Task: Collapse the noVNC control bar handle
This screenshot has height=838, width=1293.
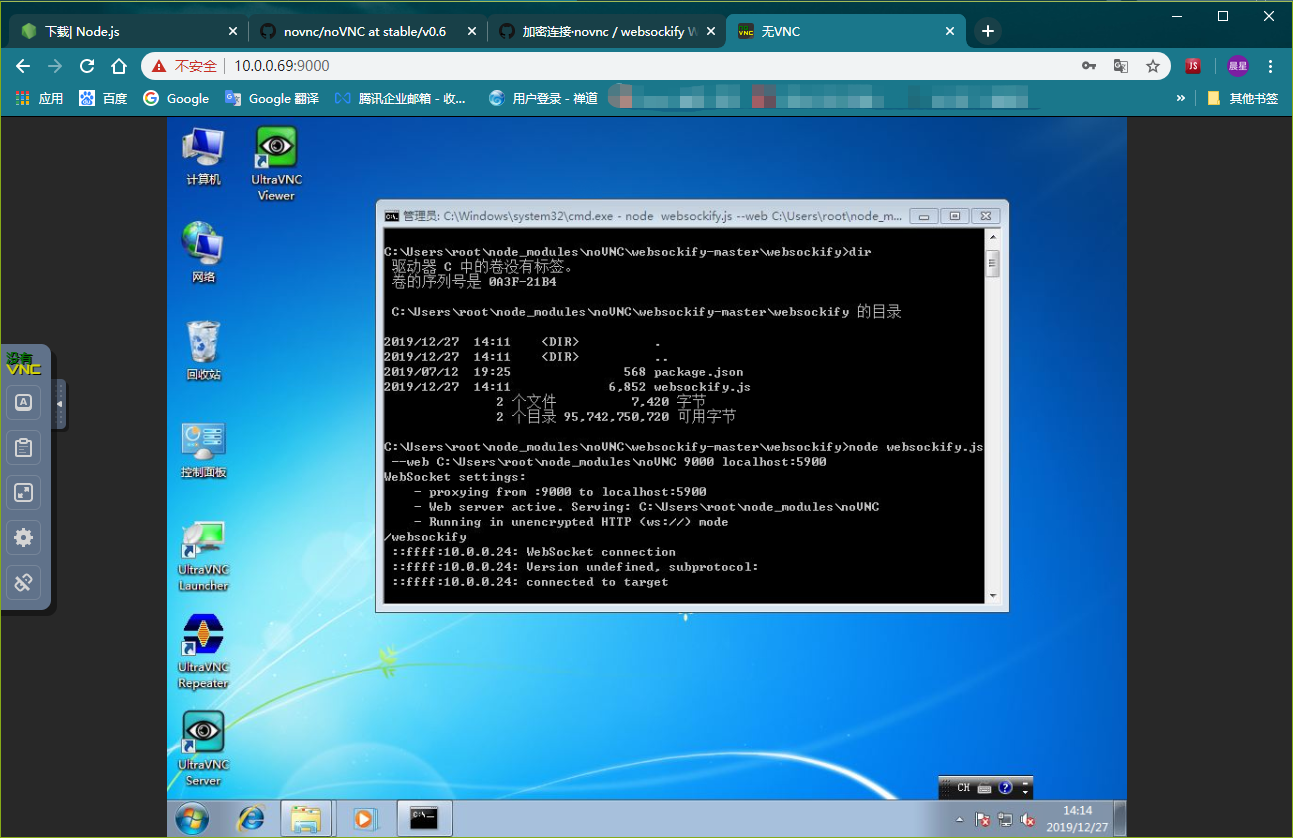Action: pos(59,404)
